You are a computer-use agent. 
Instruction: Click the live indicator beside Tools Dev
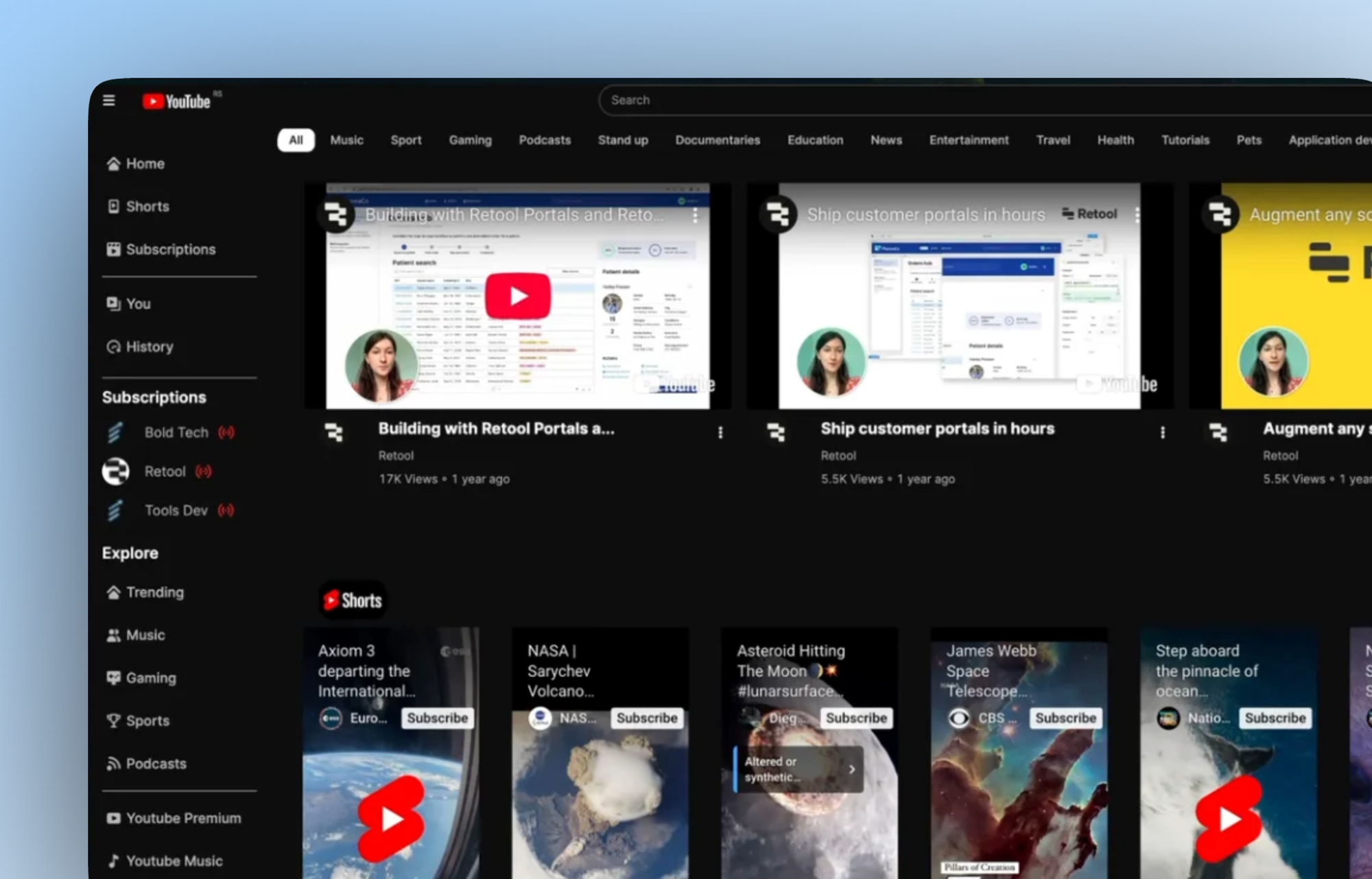pyautogui.click(x=226, y=511)
